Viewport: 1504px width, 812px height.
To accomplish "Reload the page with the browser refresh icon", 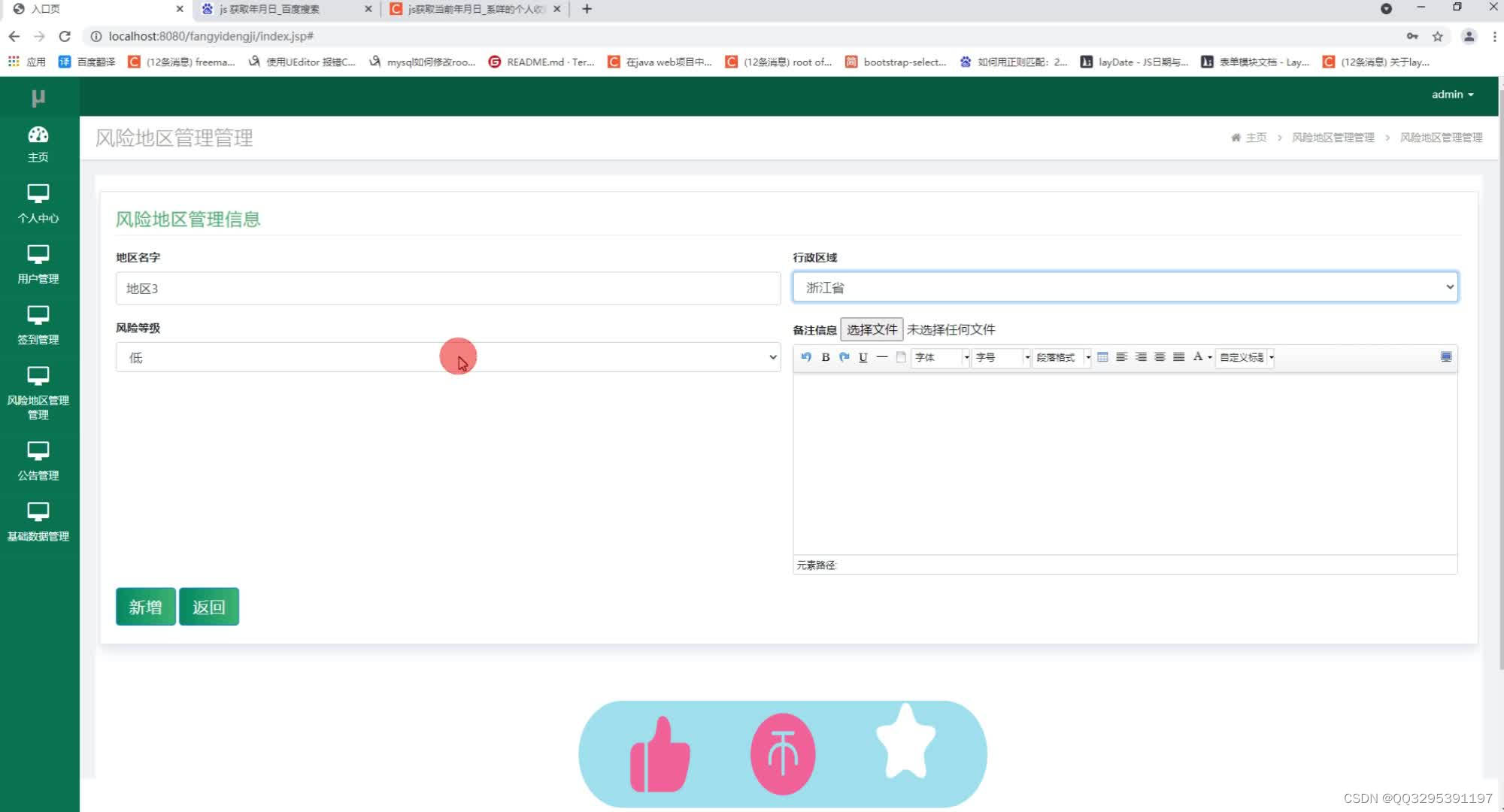I will (x=65, y=36).
